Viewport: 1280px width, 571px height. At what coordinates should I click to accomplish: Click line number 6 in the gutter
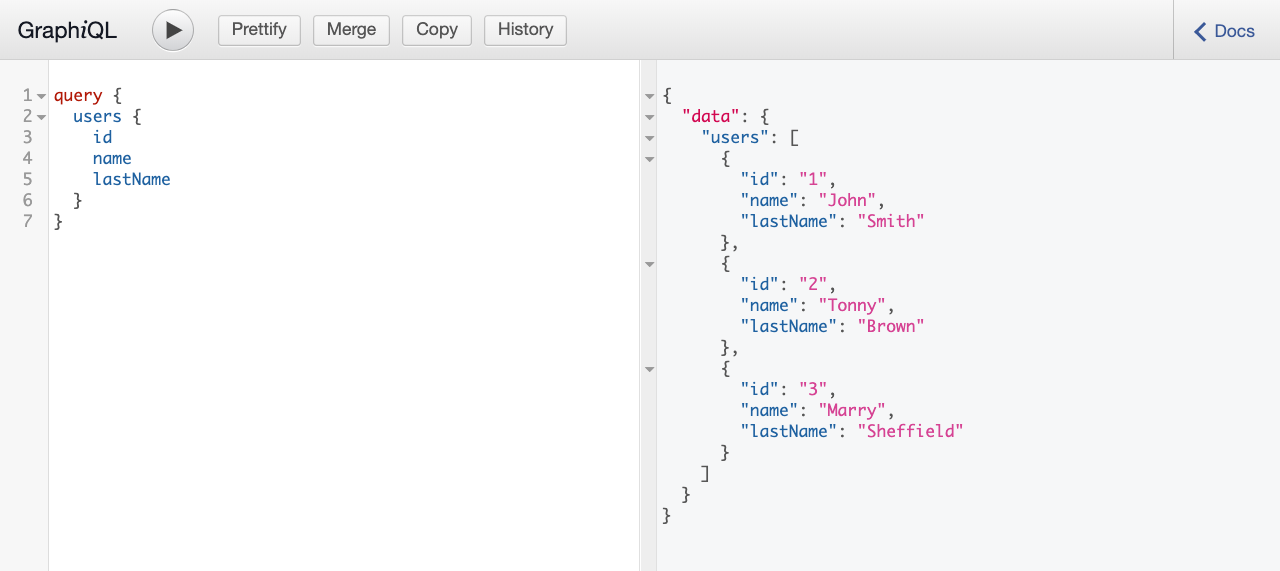point(27,201)
